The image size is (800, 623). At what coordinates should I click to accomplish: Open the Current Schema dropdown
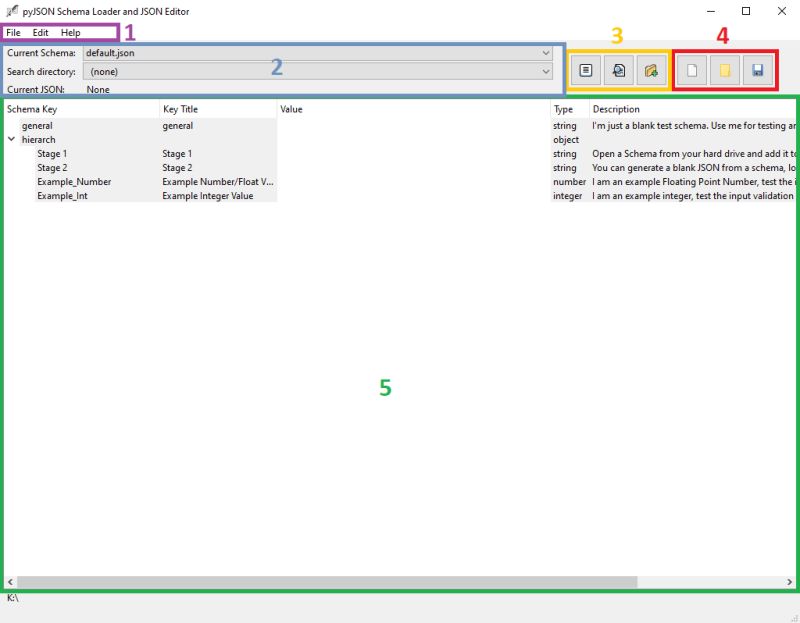(546, 52)
